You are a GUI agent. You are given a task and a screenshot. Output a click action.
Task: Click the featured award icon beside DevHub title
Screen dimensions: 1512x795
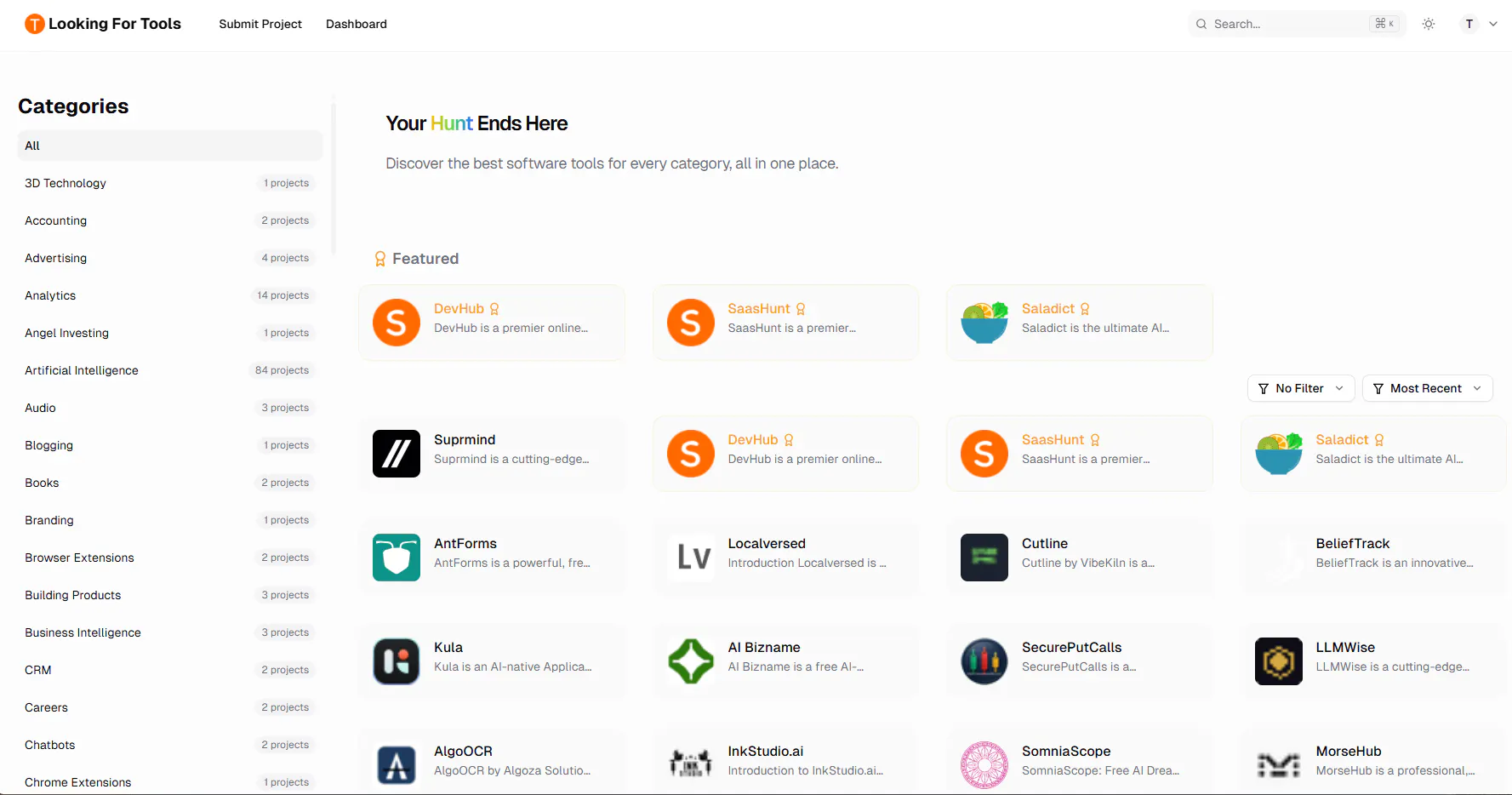tap(494, 309)
